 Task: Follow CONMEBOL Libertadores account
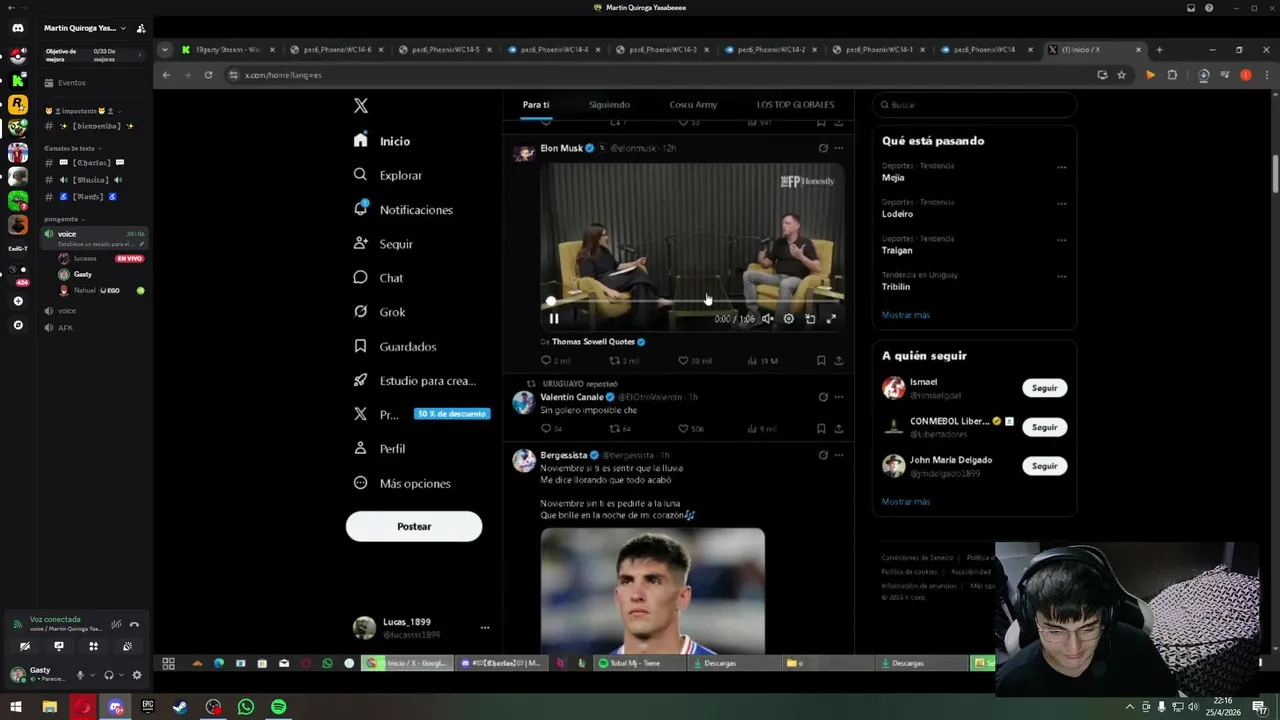tap(1044, 427)
